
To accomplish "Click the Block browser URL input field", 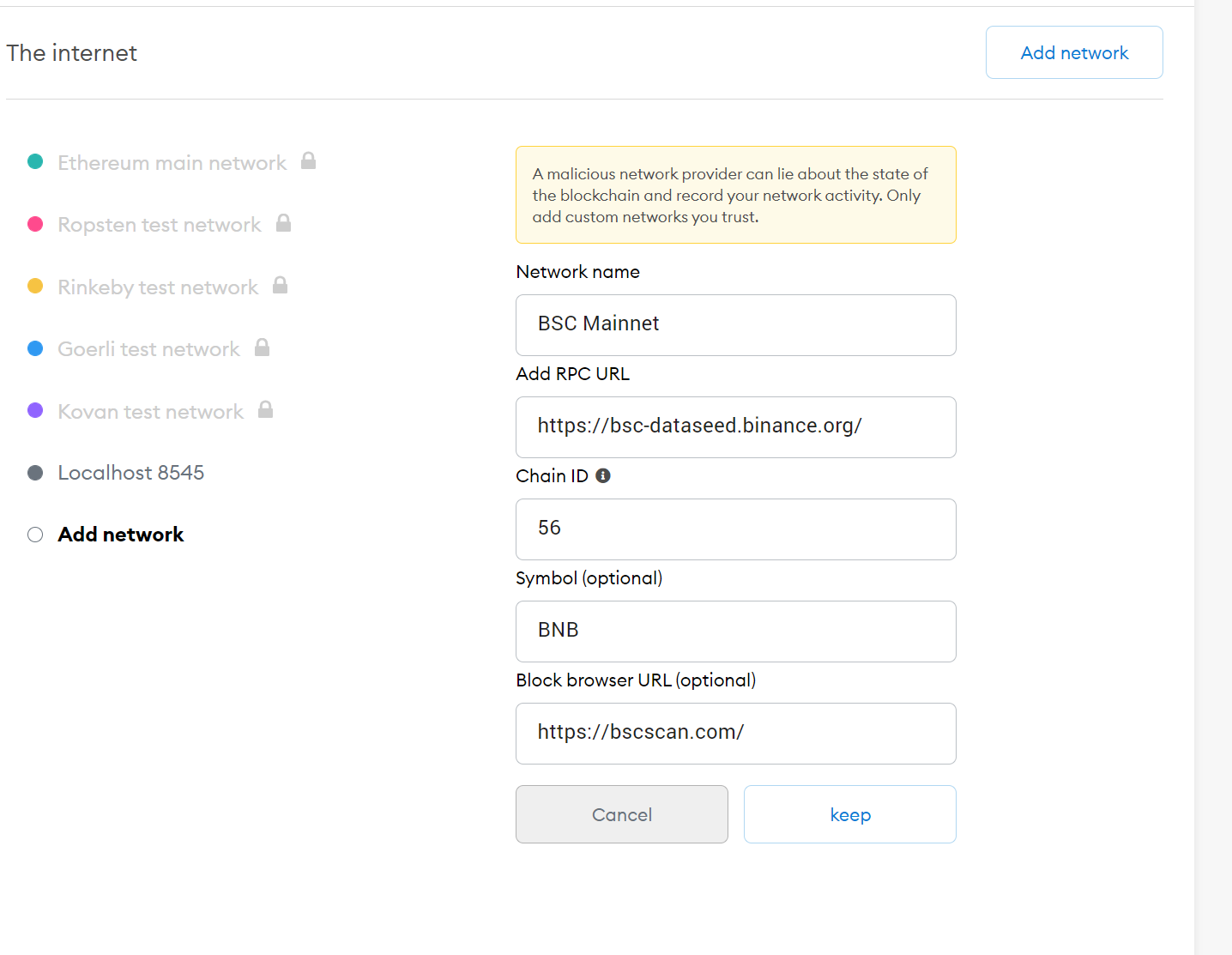I will (x=736, y=734).
